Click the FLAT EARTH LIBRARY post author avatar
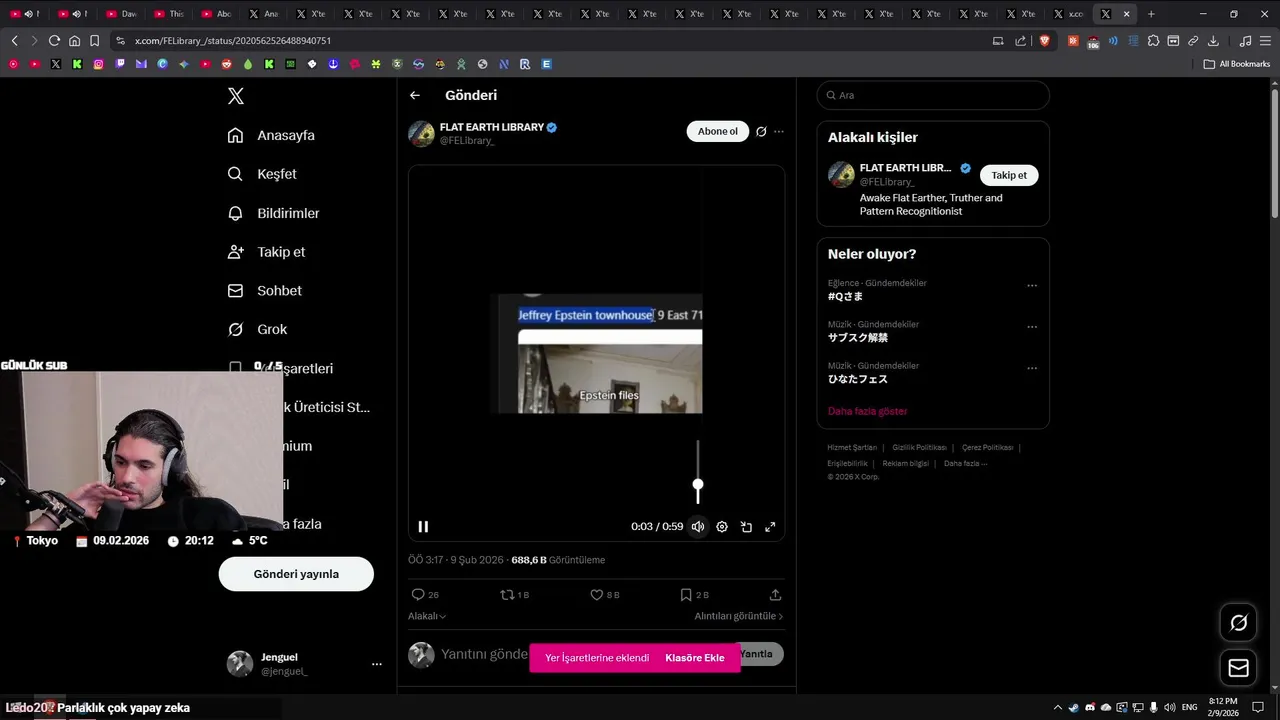 421,134
